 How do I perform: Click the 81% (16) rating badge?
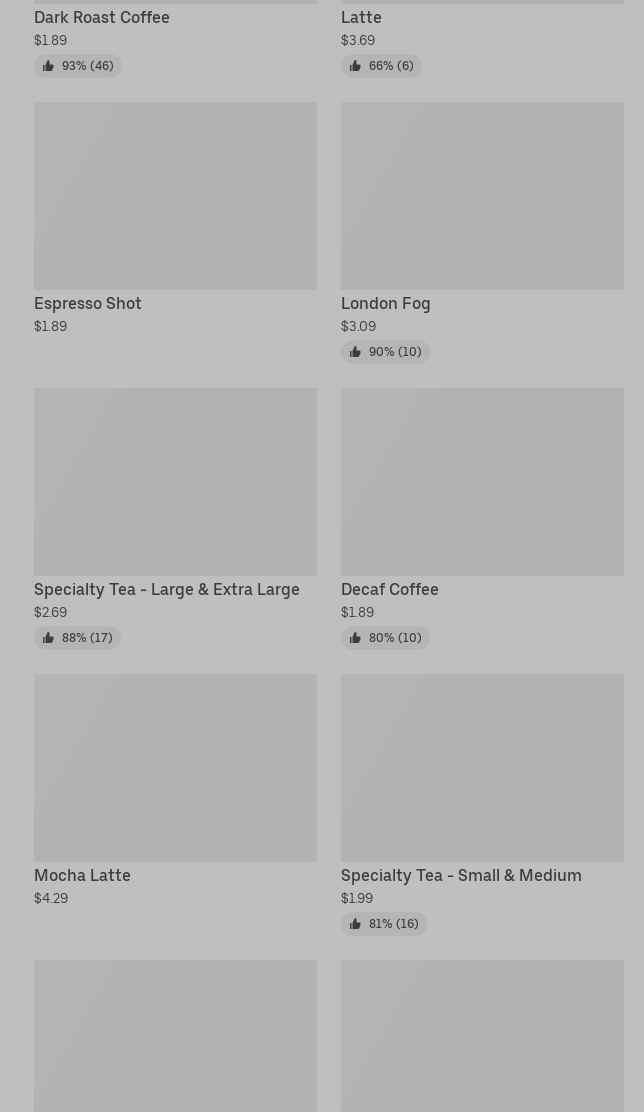(x=384, y=923)
